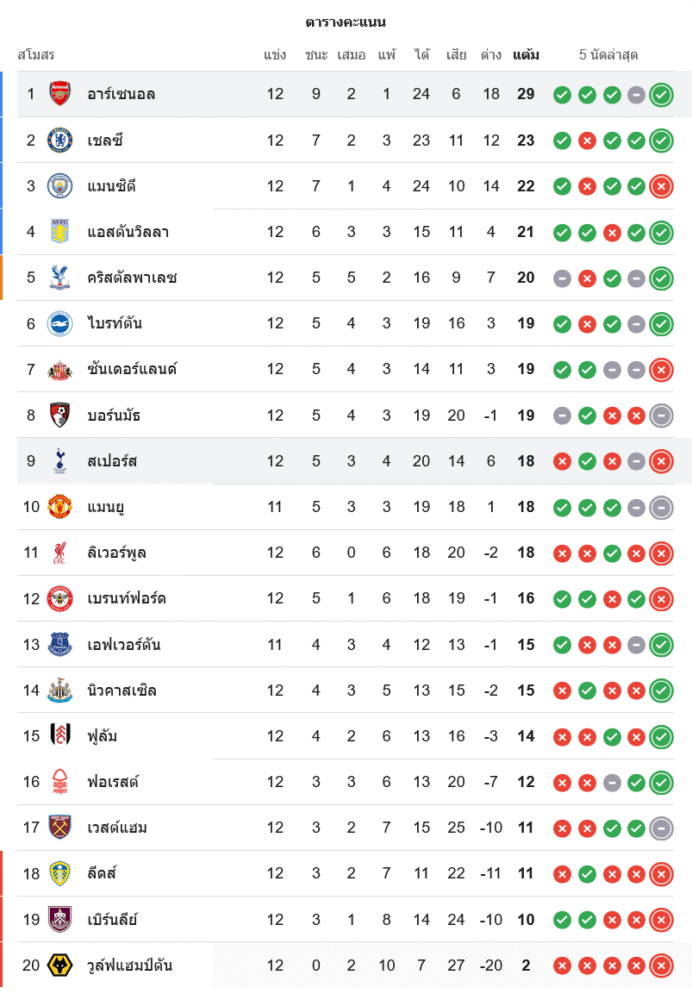
Task: Click the Tottenham Spurs crest
Action: 60,461
